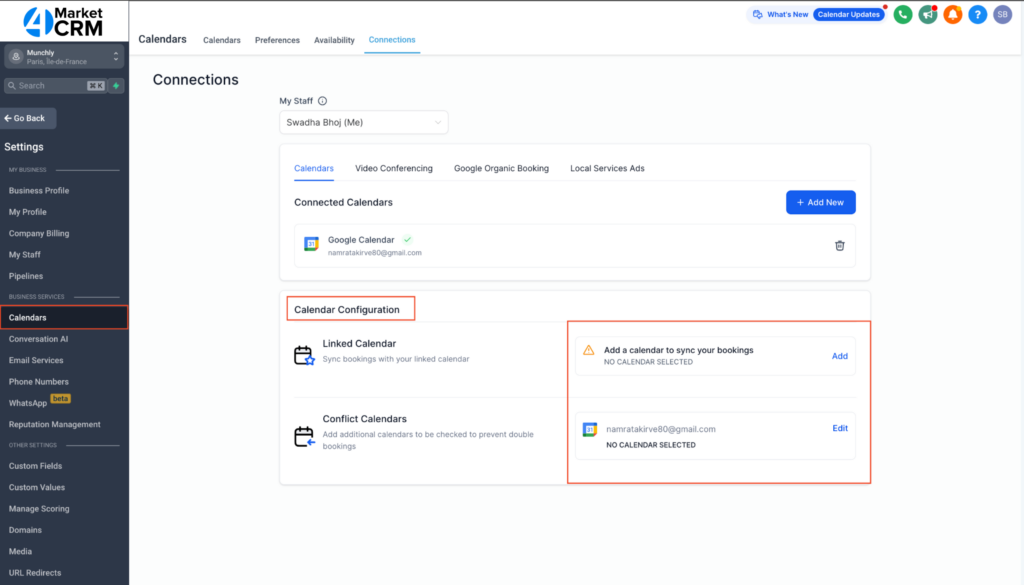Open Conversation AI in settings sidebar
1024x585 pixels.
click(x=39, y=339)
